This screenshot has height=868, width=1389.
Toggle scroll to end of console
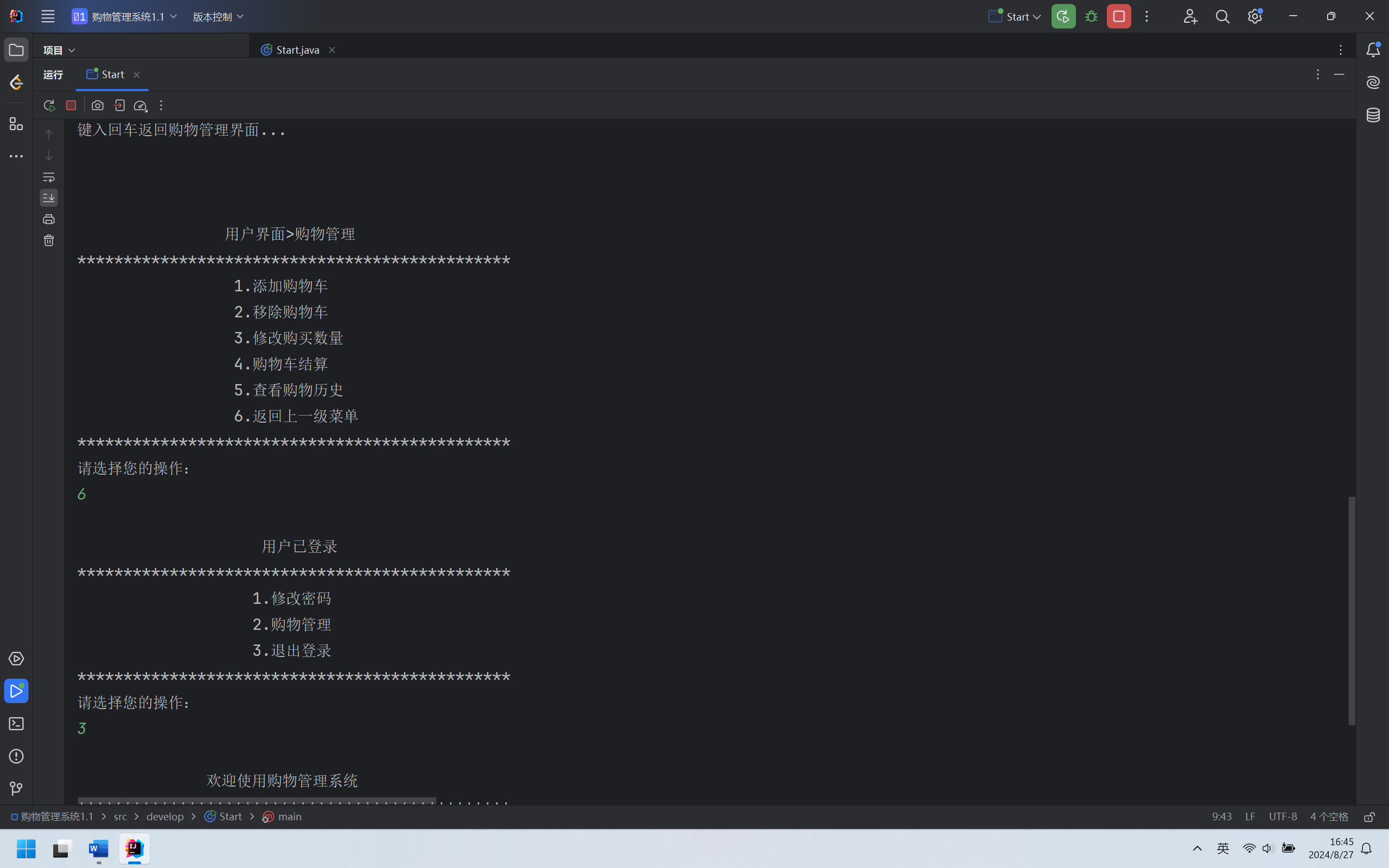49,198
